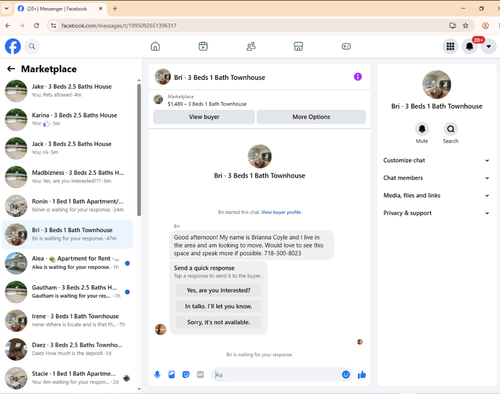Open Alea - Apartment for Rent chat
This screenshot has height=394, width=500.
68,263
